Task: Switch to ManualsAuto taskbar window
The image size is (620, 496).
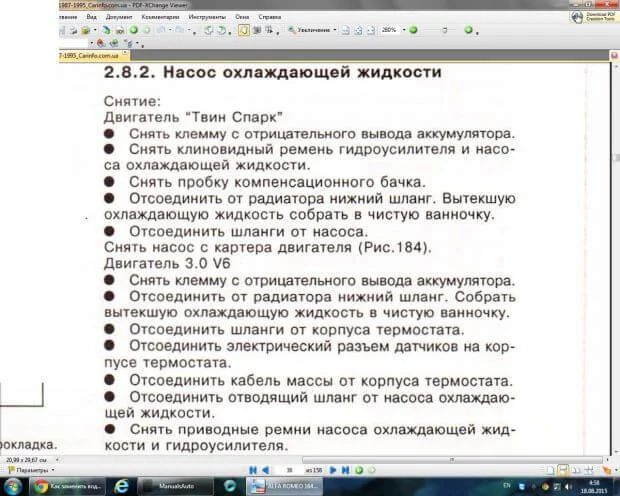Action: pos(176,486)
